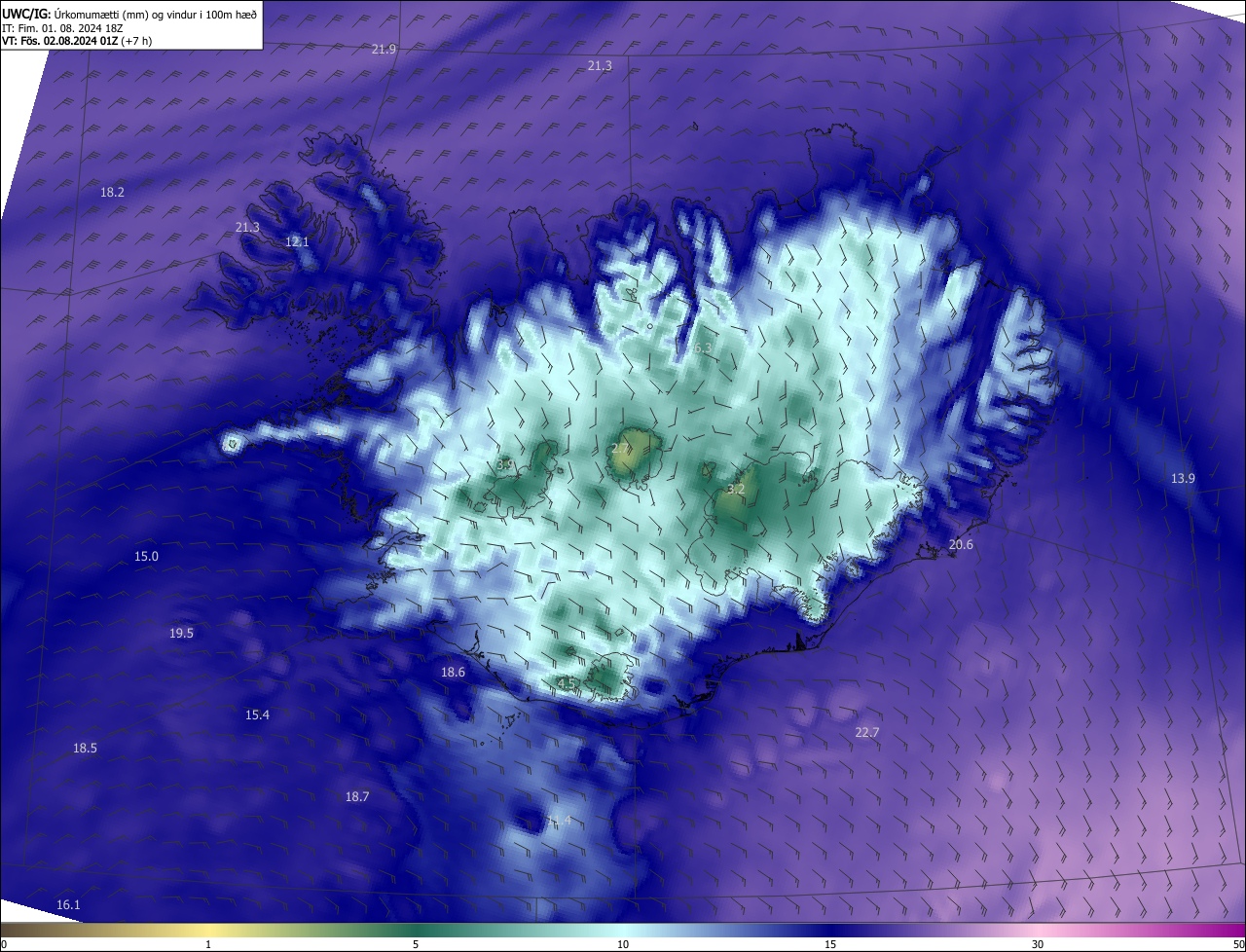Click the 18.6 value label
This screenshot has height=952, width=1246.
point(453,672)
